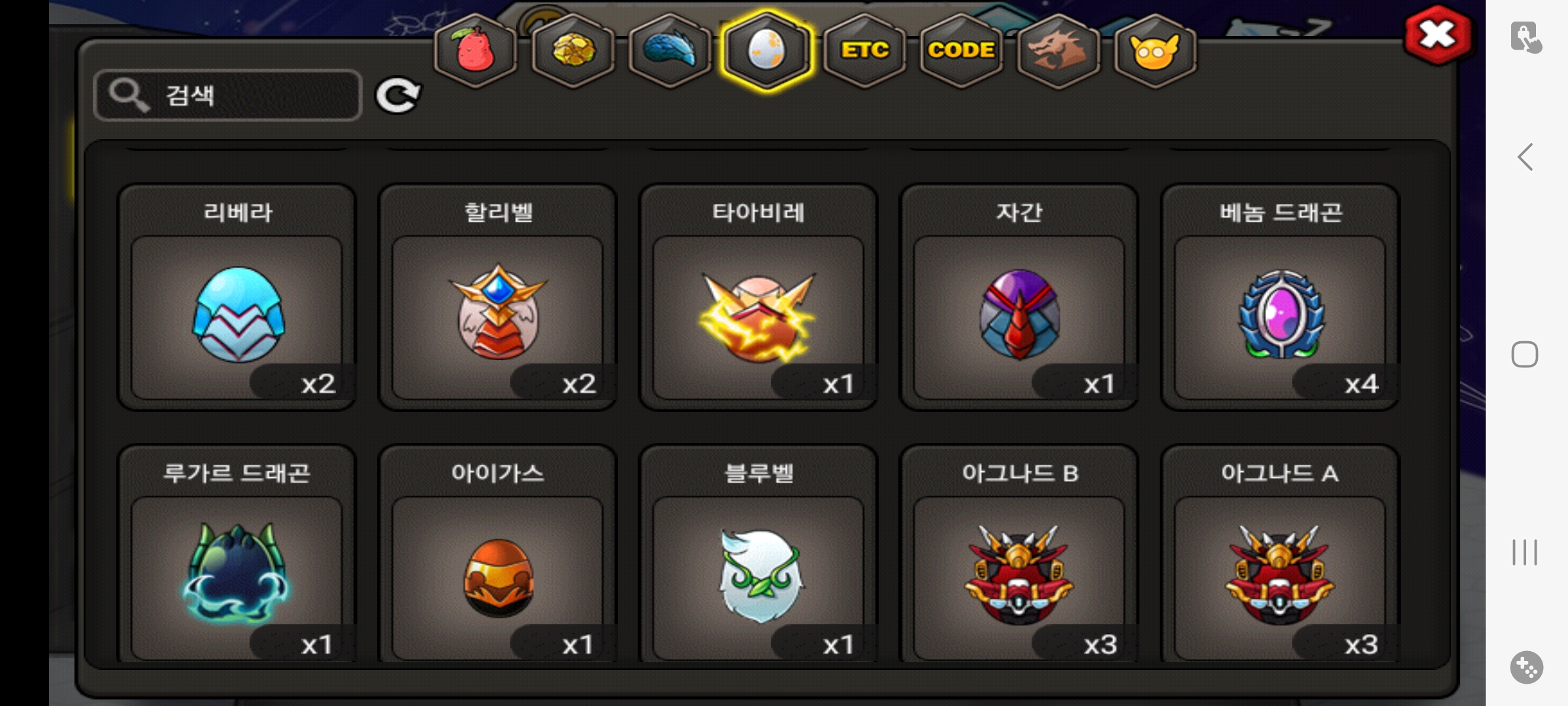Choose the 할리벨 egg item

coord(498,297)
